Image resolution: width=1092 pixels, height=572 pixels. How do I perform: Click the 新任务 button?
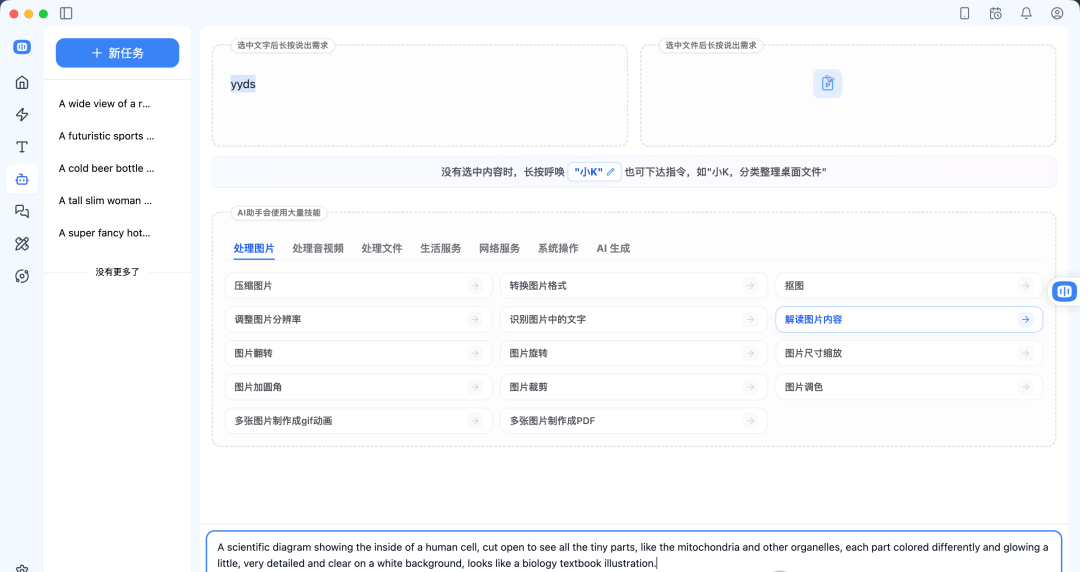(117, 53)
